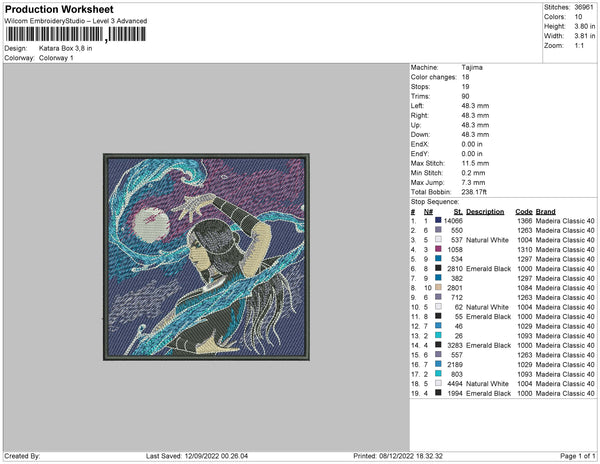Click the barcode under the worksheet title
Image resolution: width=600 pixels, height=464 pixels.
pyautogui.click(x=76, y=34)
